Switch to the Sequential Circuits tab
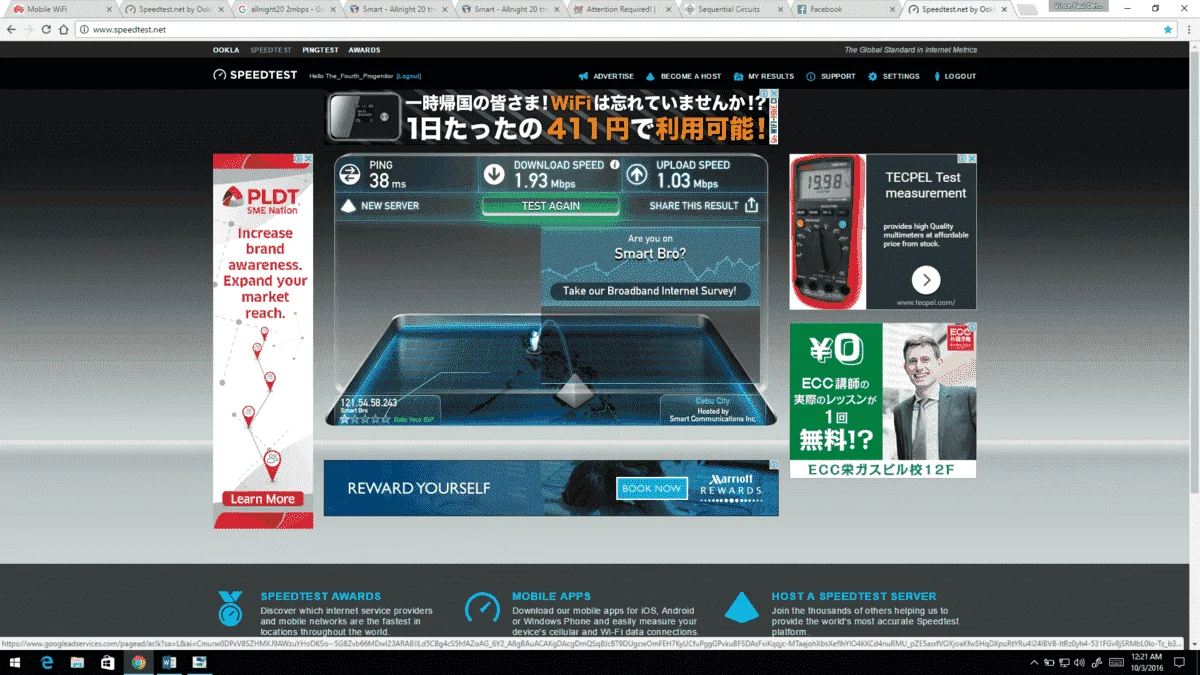Screen dimensions: 1200x675 coord(735,9)
